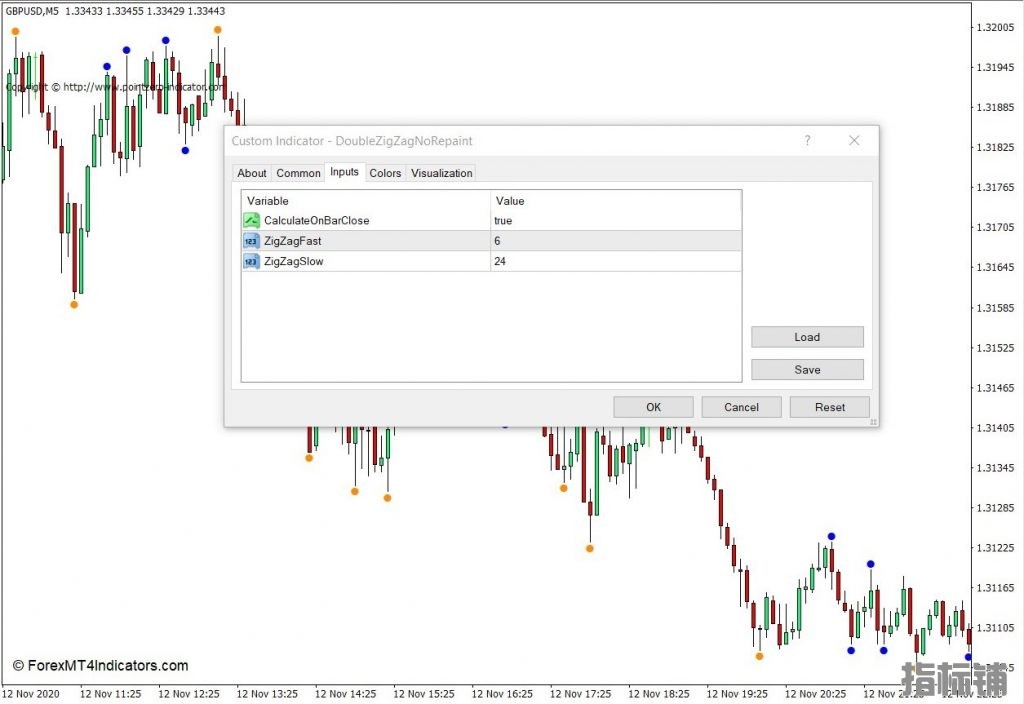
Task: Go to the Colors tab
Action: pyautogui.click(x=385, y=173)
